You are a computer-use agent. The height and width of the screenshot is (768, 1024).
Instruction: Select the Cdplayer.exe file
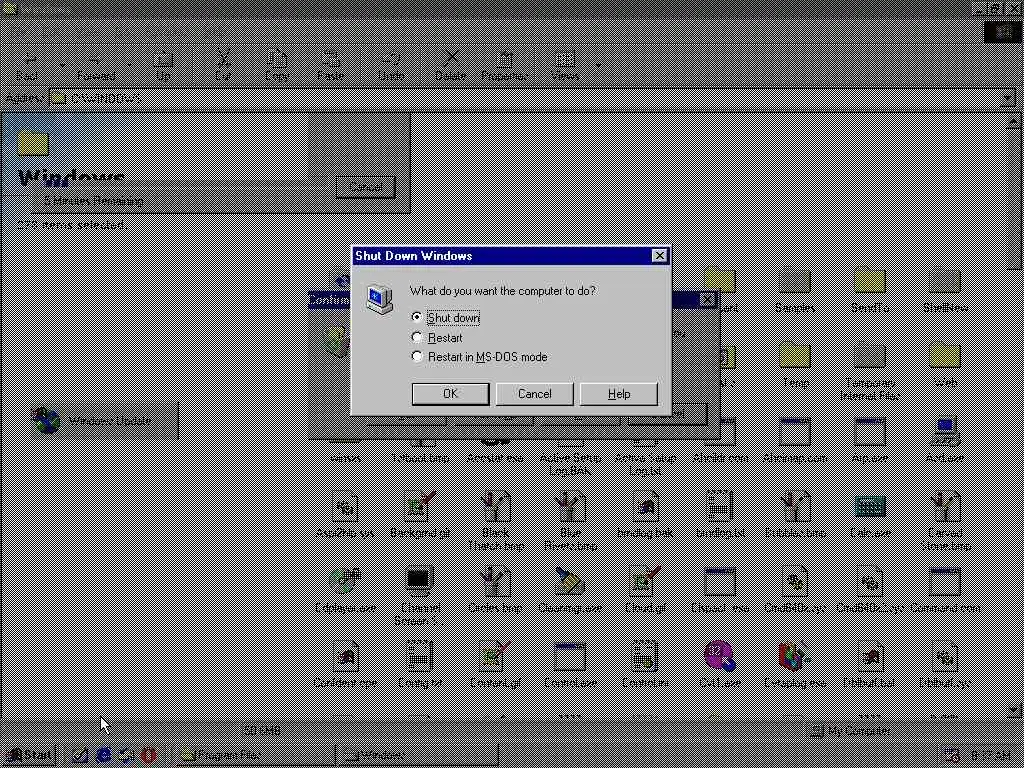[x=345, y=591]
